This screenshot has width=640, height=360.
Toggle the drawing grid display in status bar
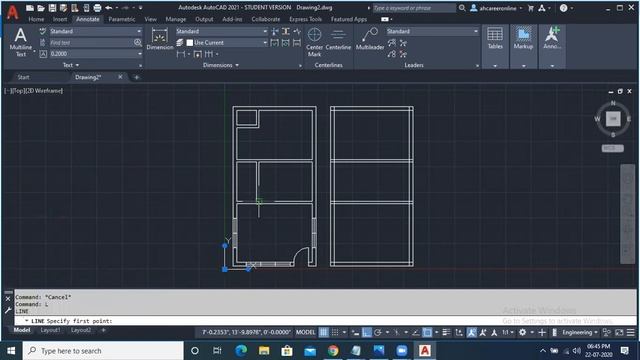(x=323, y=333)
